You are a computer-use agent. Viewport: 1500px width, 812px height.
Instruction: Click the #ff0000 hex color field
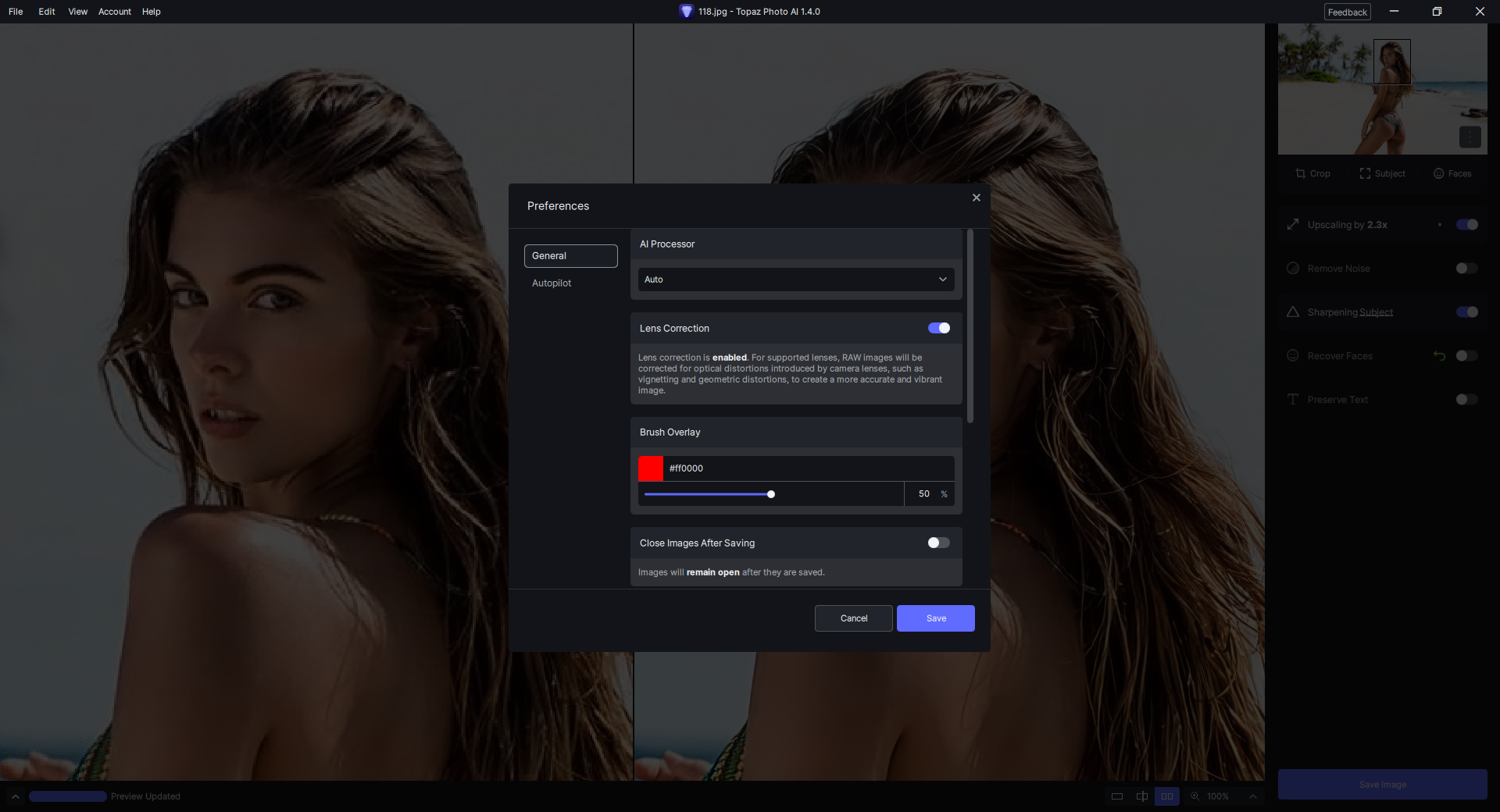[x=809, y=468]
